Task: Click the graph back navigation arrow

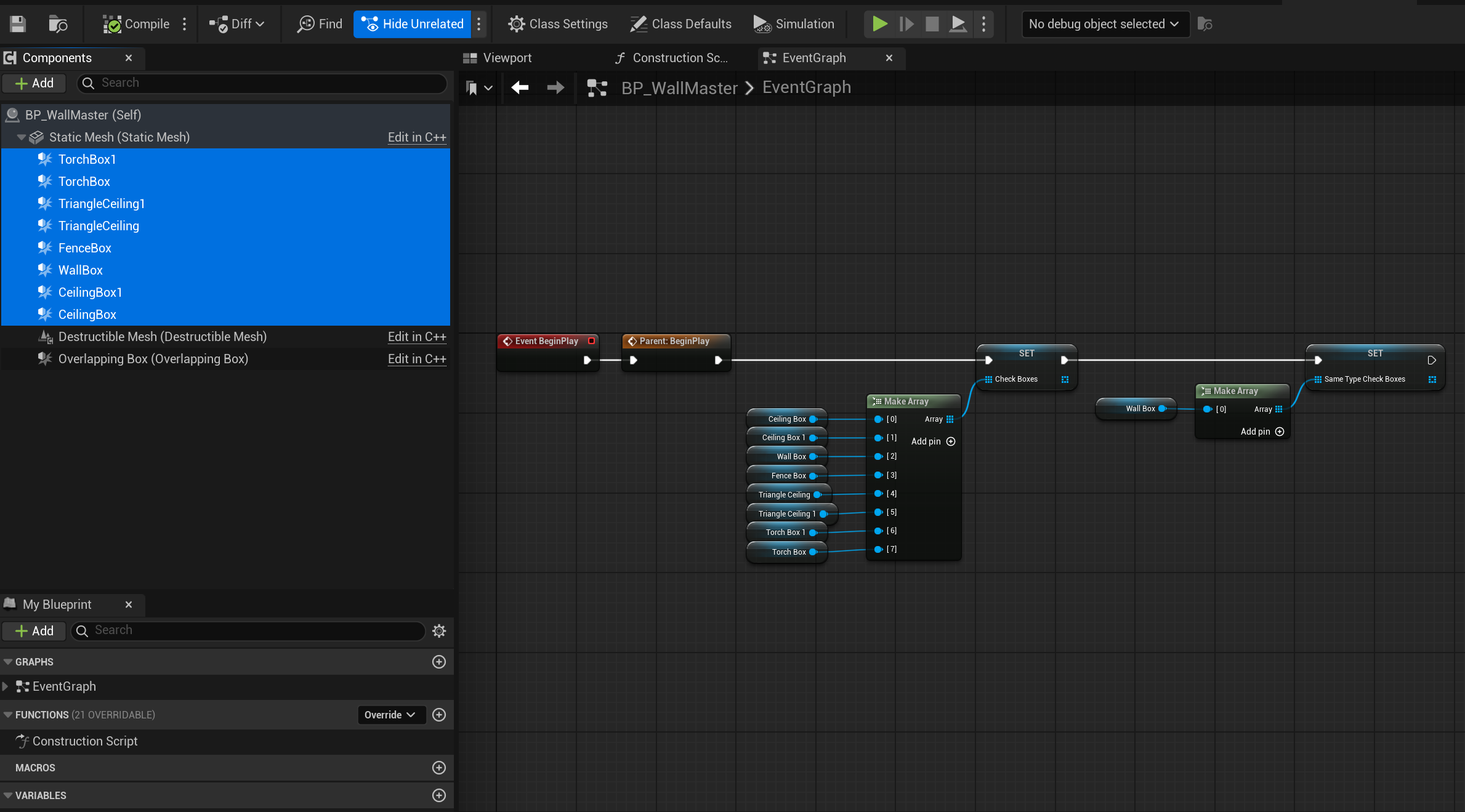Action: (x=520, y=87)
